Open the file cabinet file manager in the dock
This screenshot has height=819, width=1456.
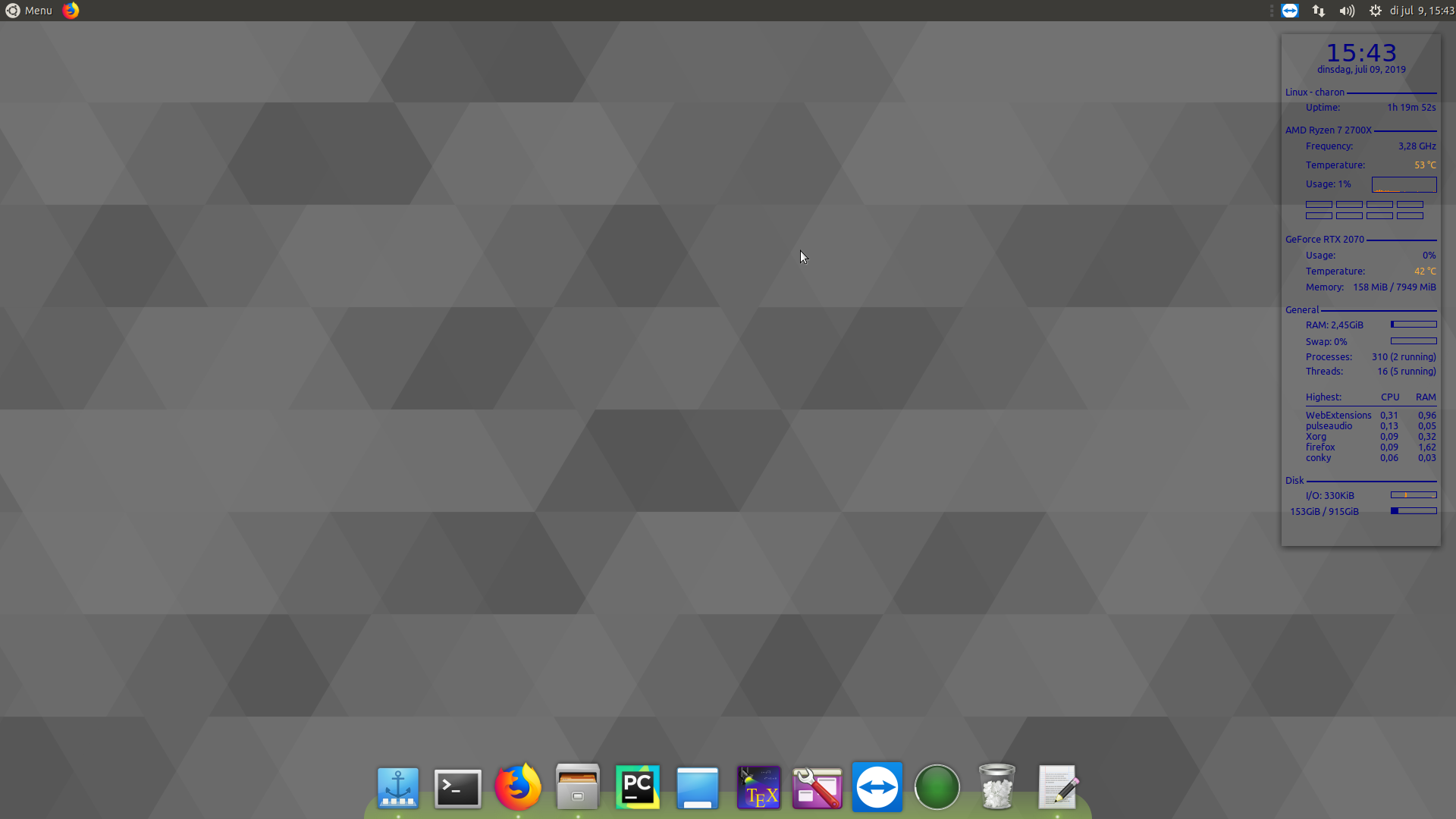(x=577, y=787)
